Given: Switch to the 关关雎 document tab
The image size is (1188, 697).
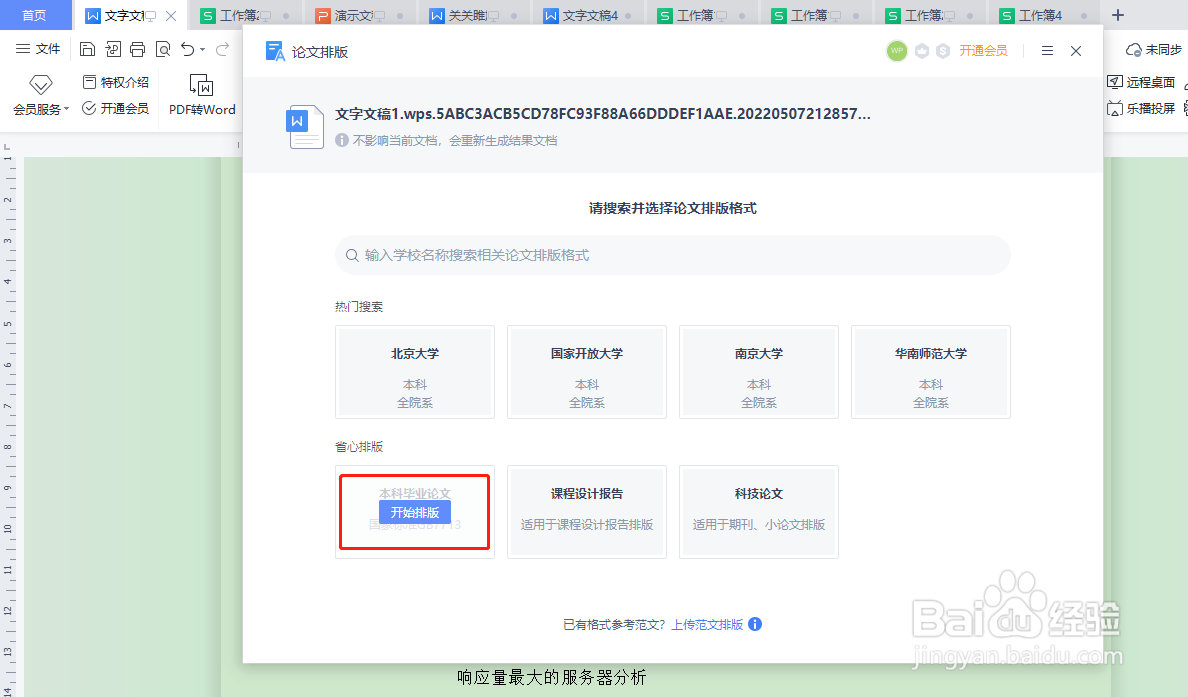Looking at the screenshot, I should tap(474, 15).
